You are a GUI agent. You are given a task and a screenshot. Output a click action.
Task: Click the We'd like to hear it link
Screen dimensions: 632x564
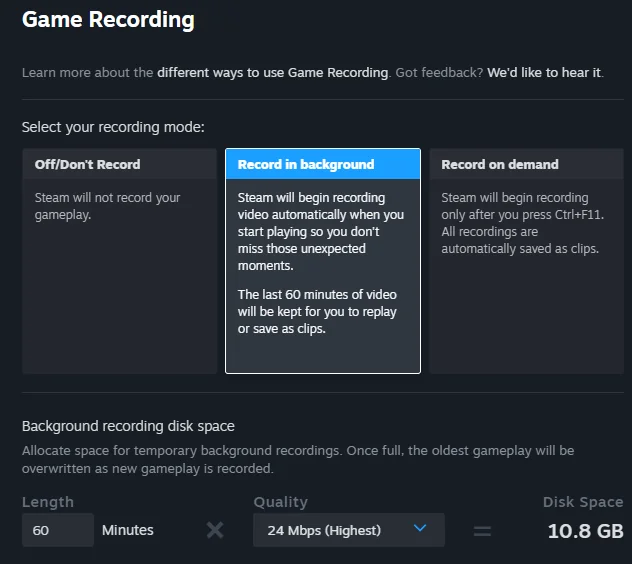tap(544, 72)
